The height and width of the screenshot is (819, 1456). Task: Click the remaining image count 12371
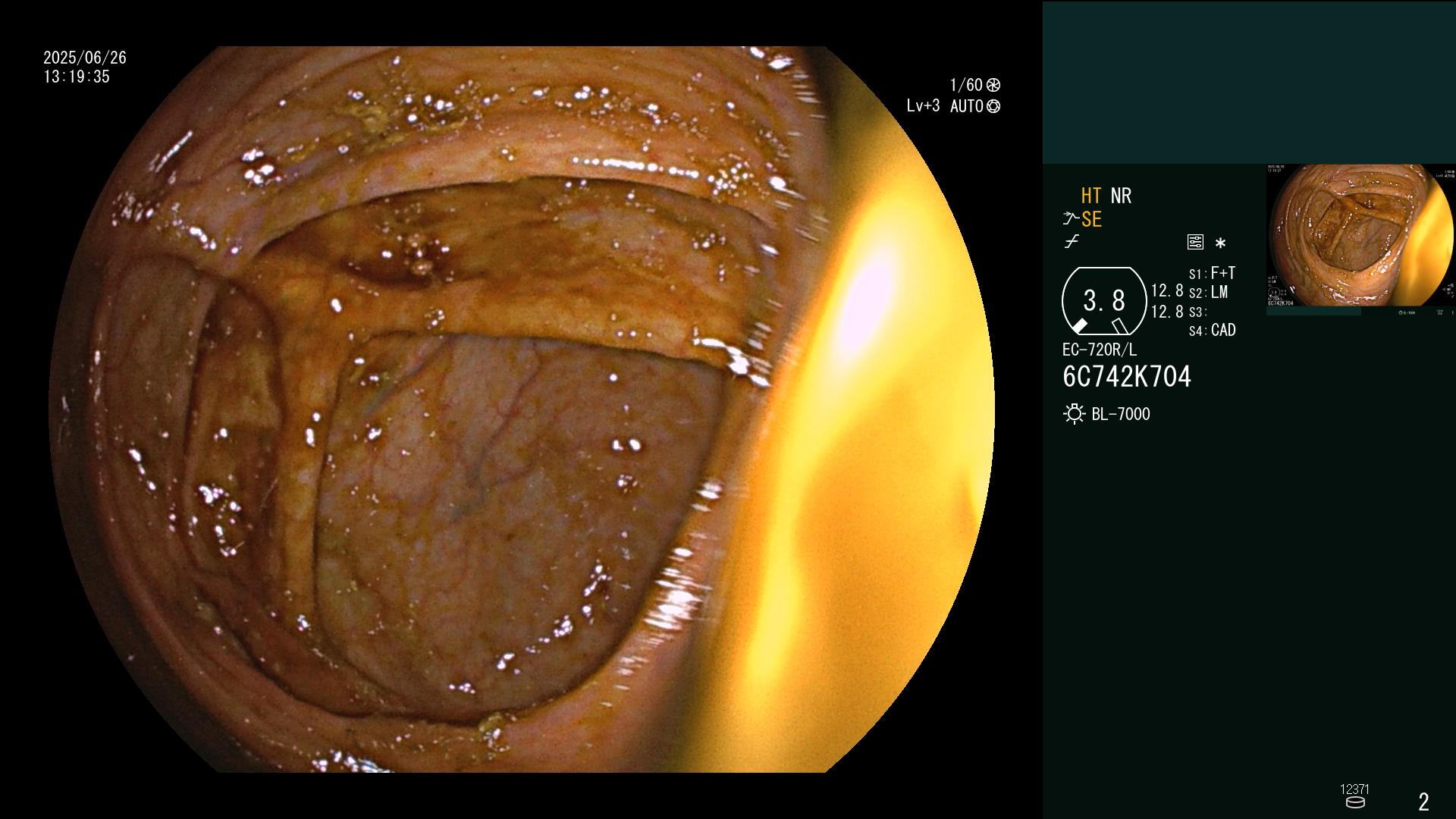tap(1354, 789)
